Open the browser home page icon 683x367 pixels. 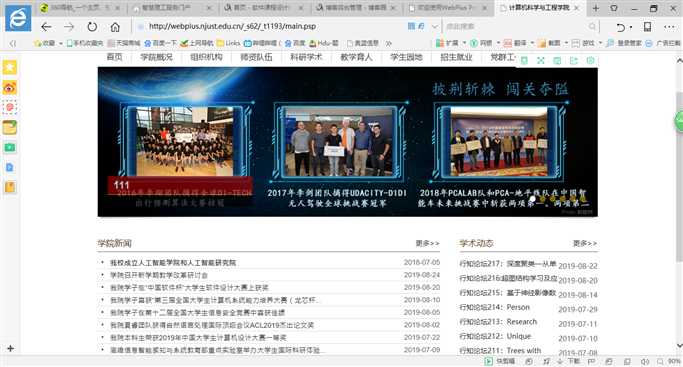click(115, 27)
